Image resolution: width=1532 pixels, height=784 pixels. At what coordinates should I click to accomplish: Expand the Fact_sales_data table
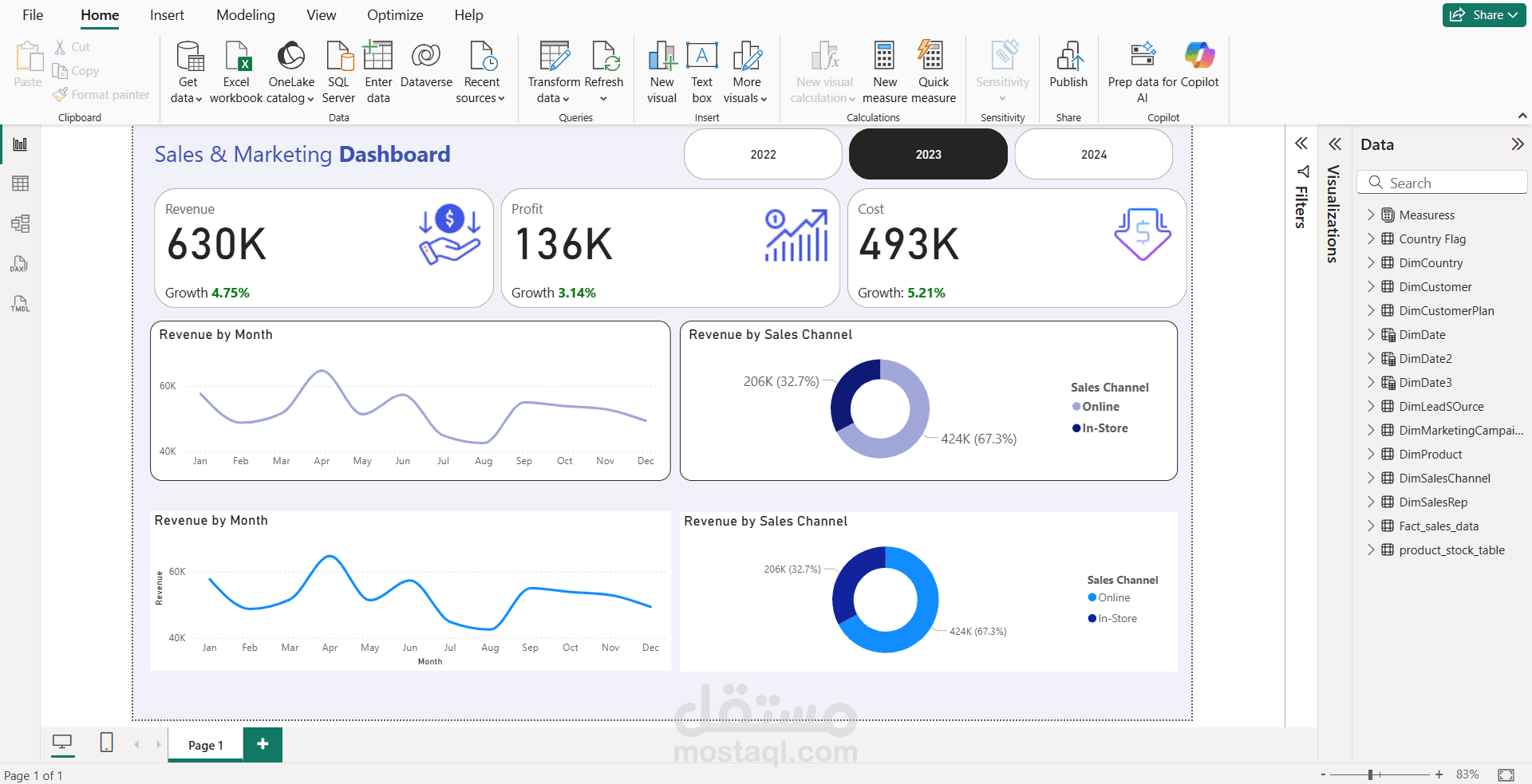pos(1372,526)
